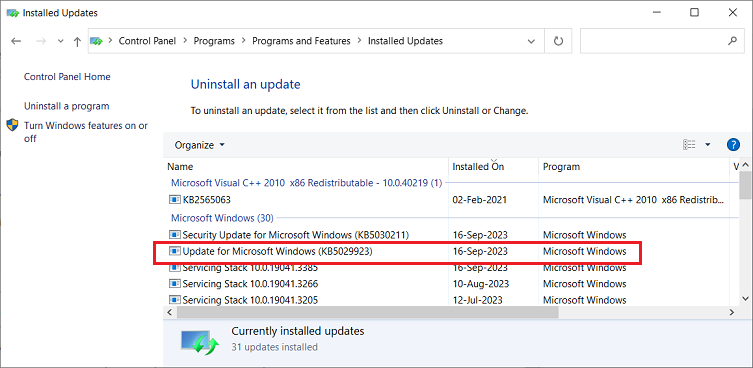Refresh the Installed Updates list

[x=558, y=41]
